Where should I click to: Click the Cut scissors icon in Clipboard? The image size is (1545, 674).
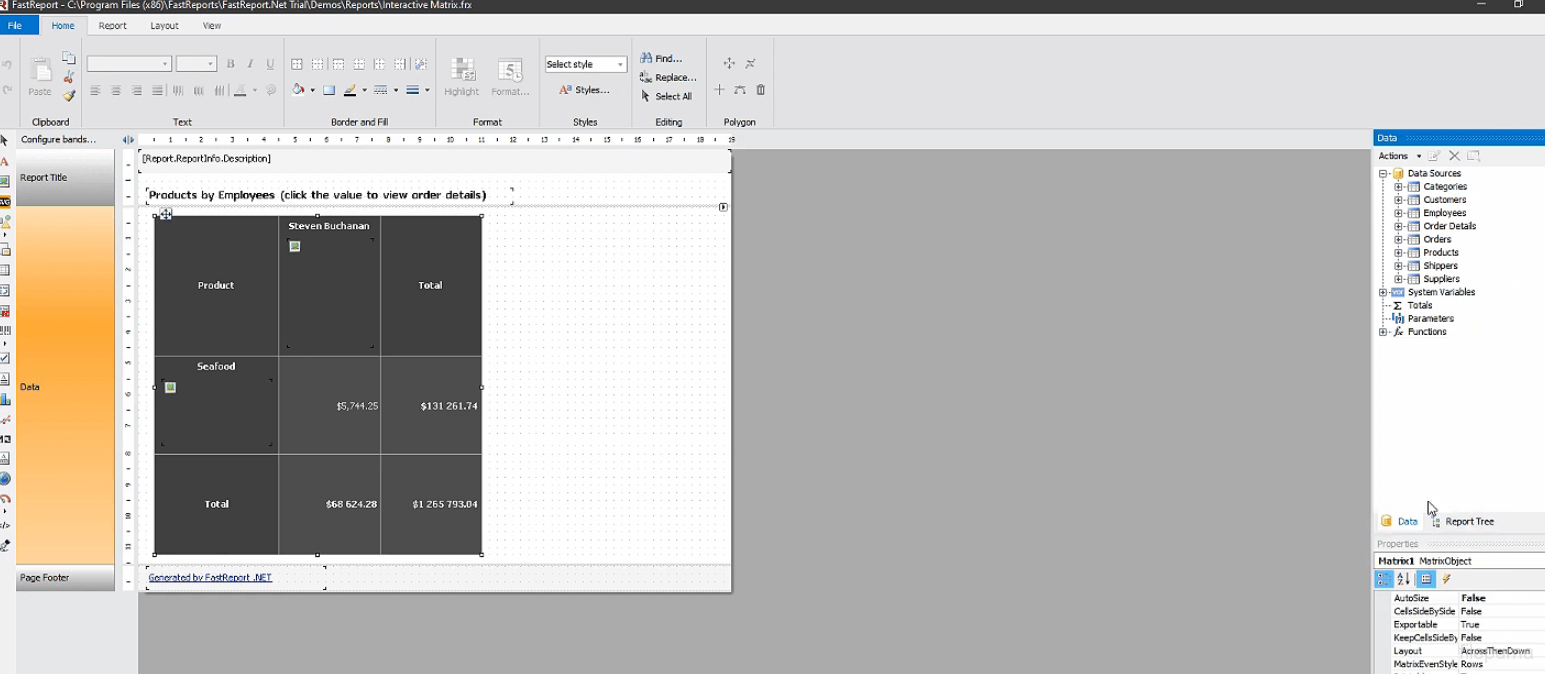pyautogui.click(x=69, y=77)
